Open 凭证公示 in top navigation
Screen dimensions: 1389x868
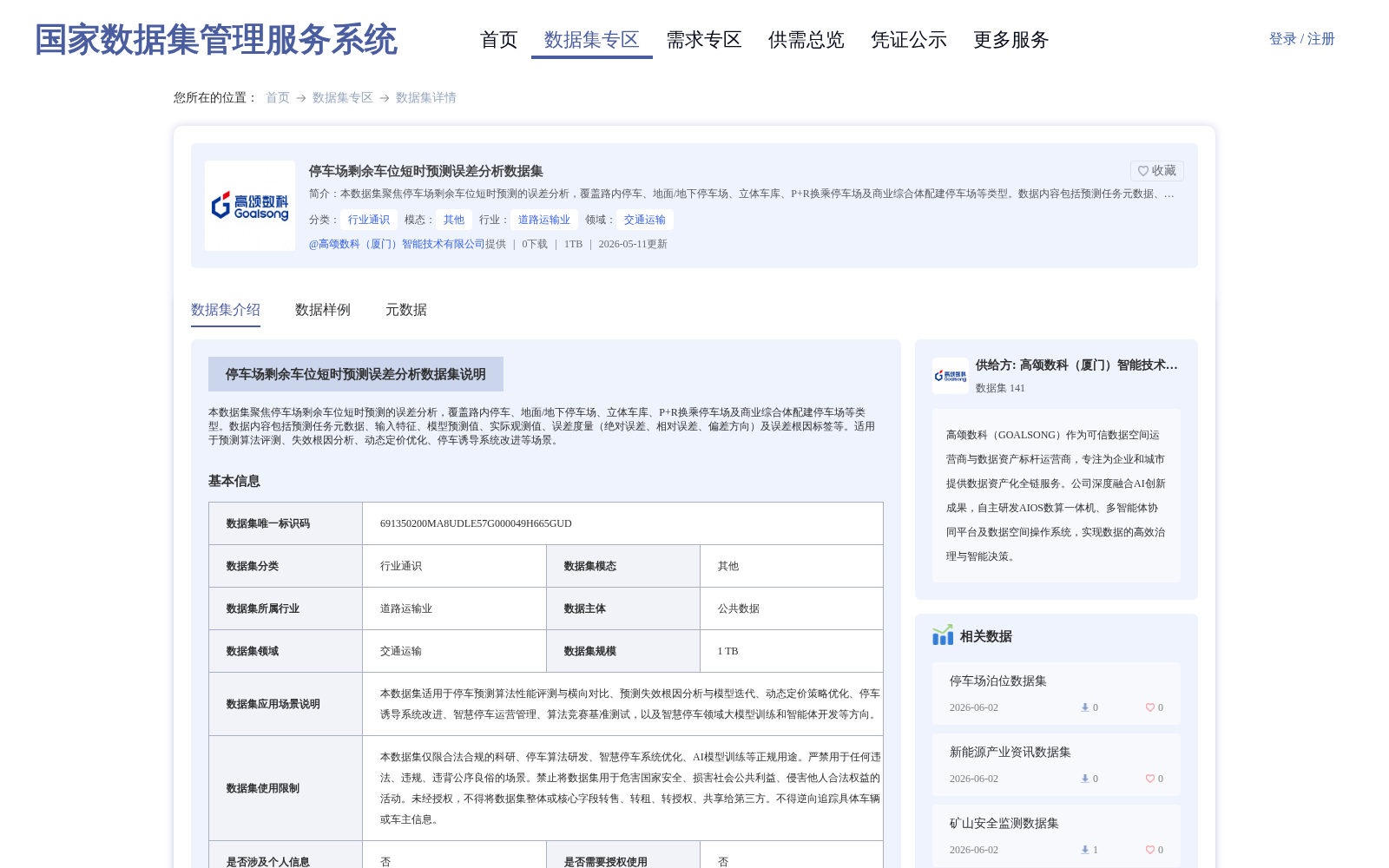coord(909,40)
